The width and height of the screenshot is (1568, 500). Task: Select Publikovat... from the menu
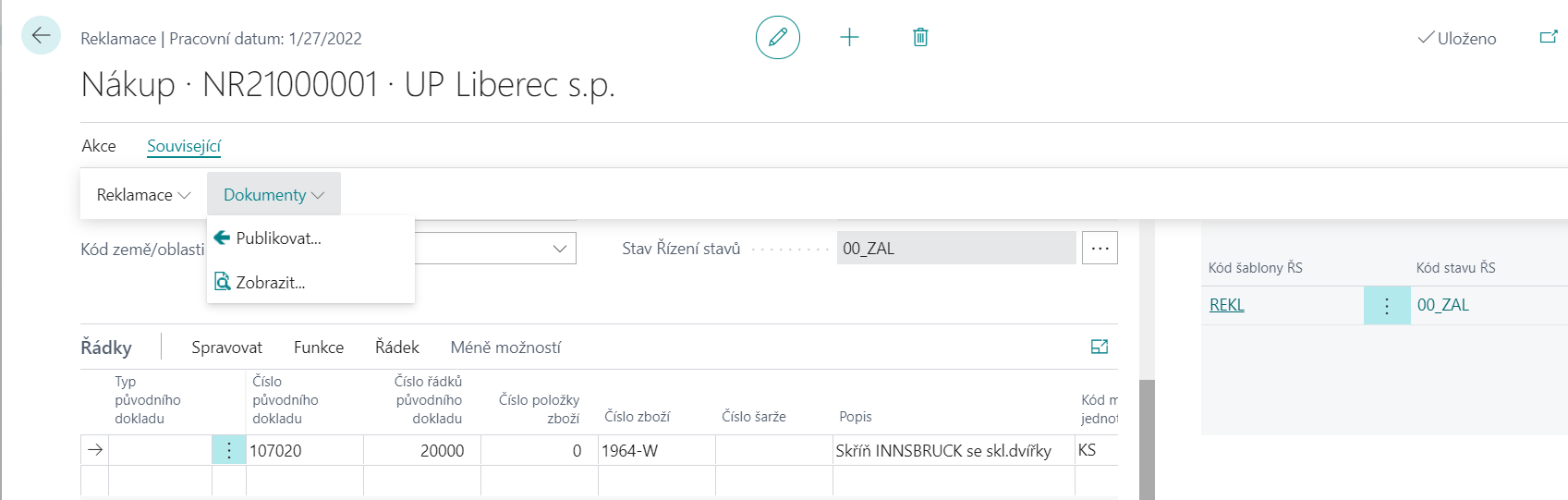278,238
